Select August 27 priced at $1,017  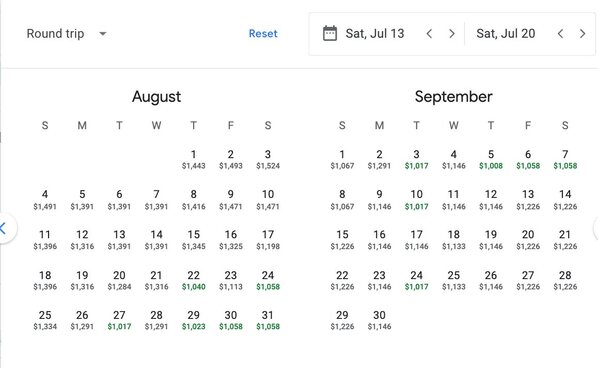pyautogui.click(x=119, y=320)
